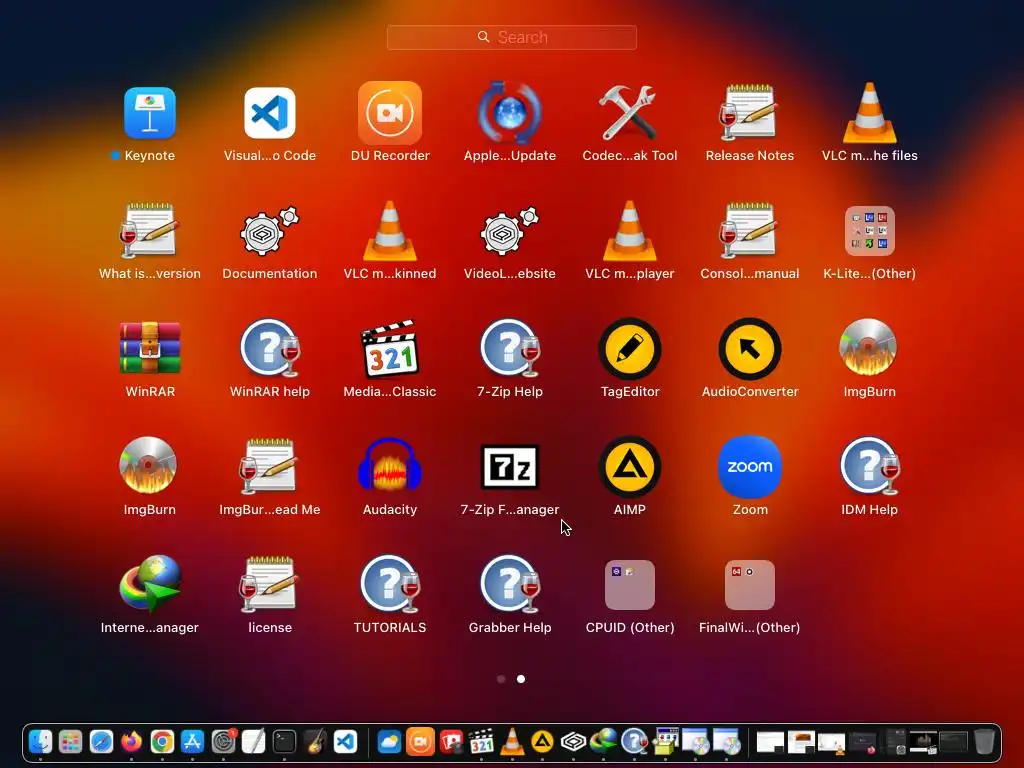1024x768 pixels.
Task: Open System Preferences from the Dock
Action: pyautogui.click(x=223, y=742)
